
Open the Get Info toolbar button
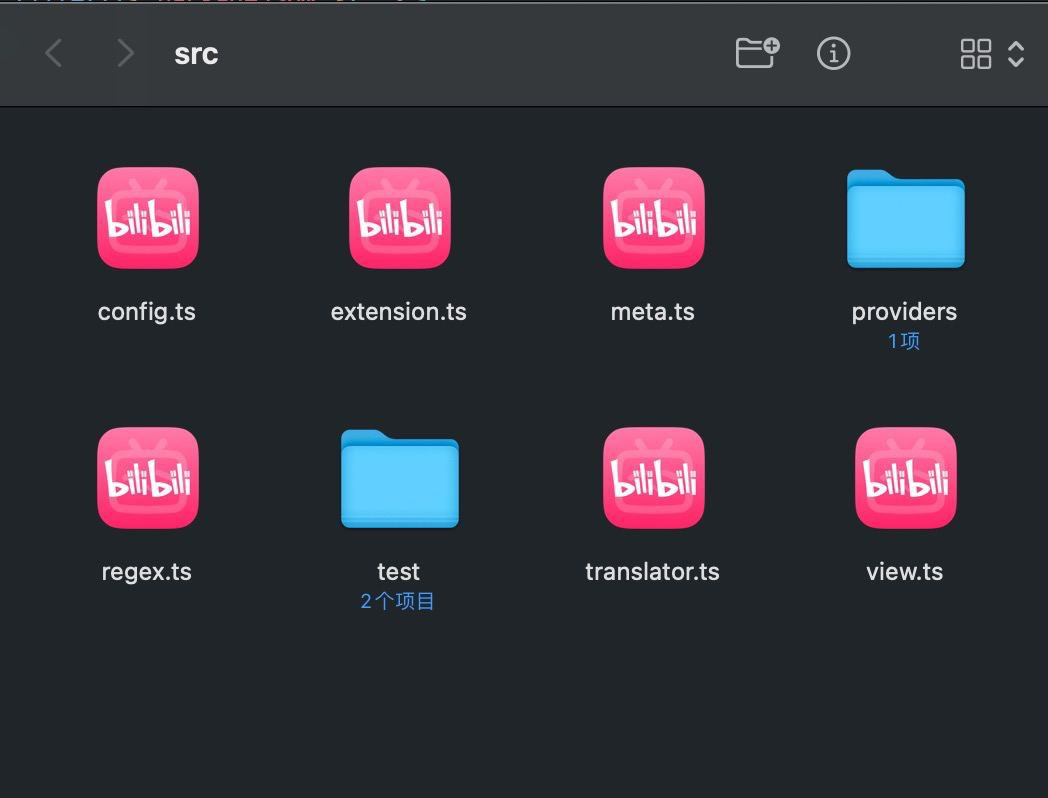[x=833, y=53]
